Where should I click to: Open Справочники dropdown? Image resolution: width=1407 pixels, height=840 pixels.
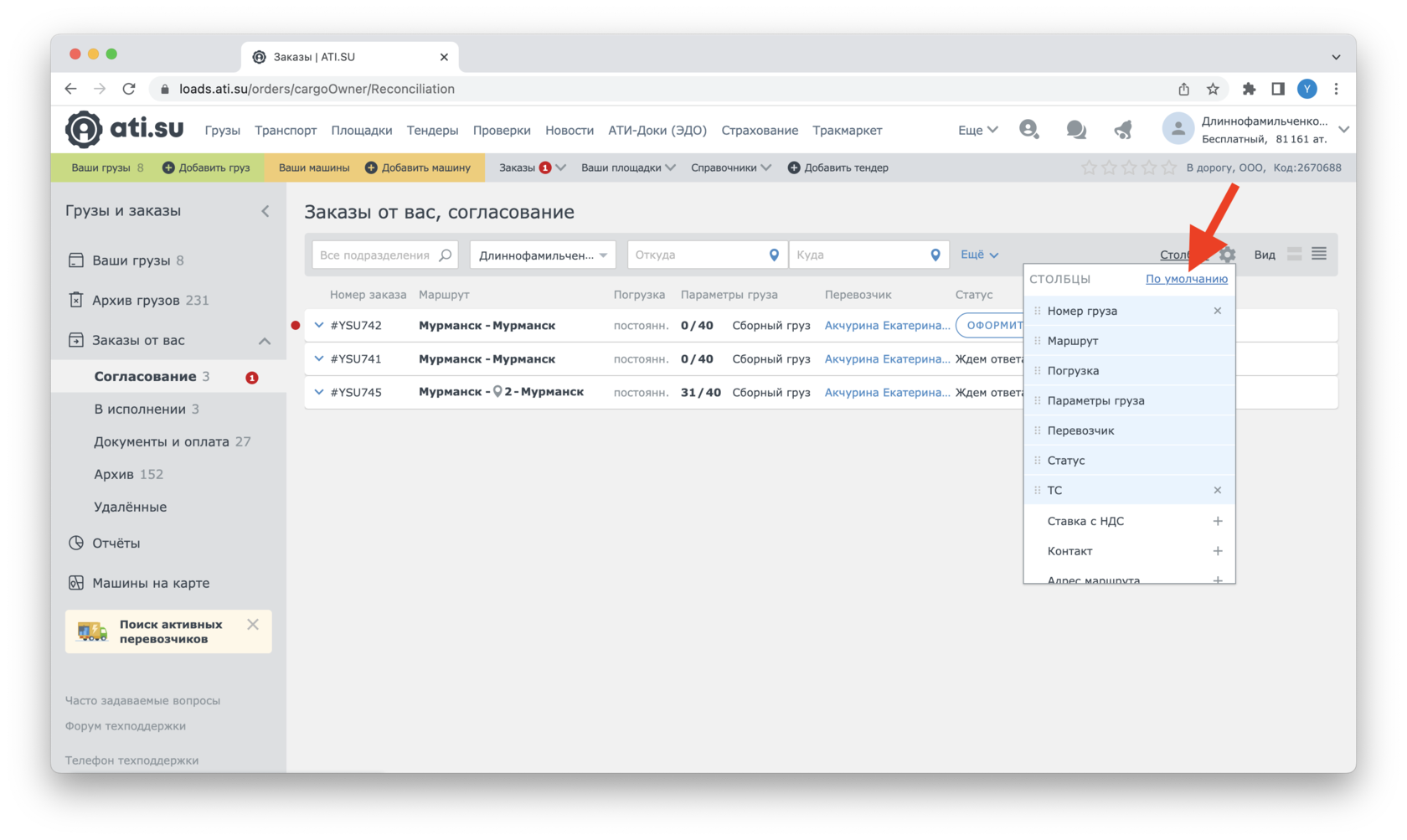coord(731,167)
